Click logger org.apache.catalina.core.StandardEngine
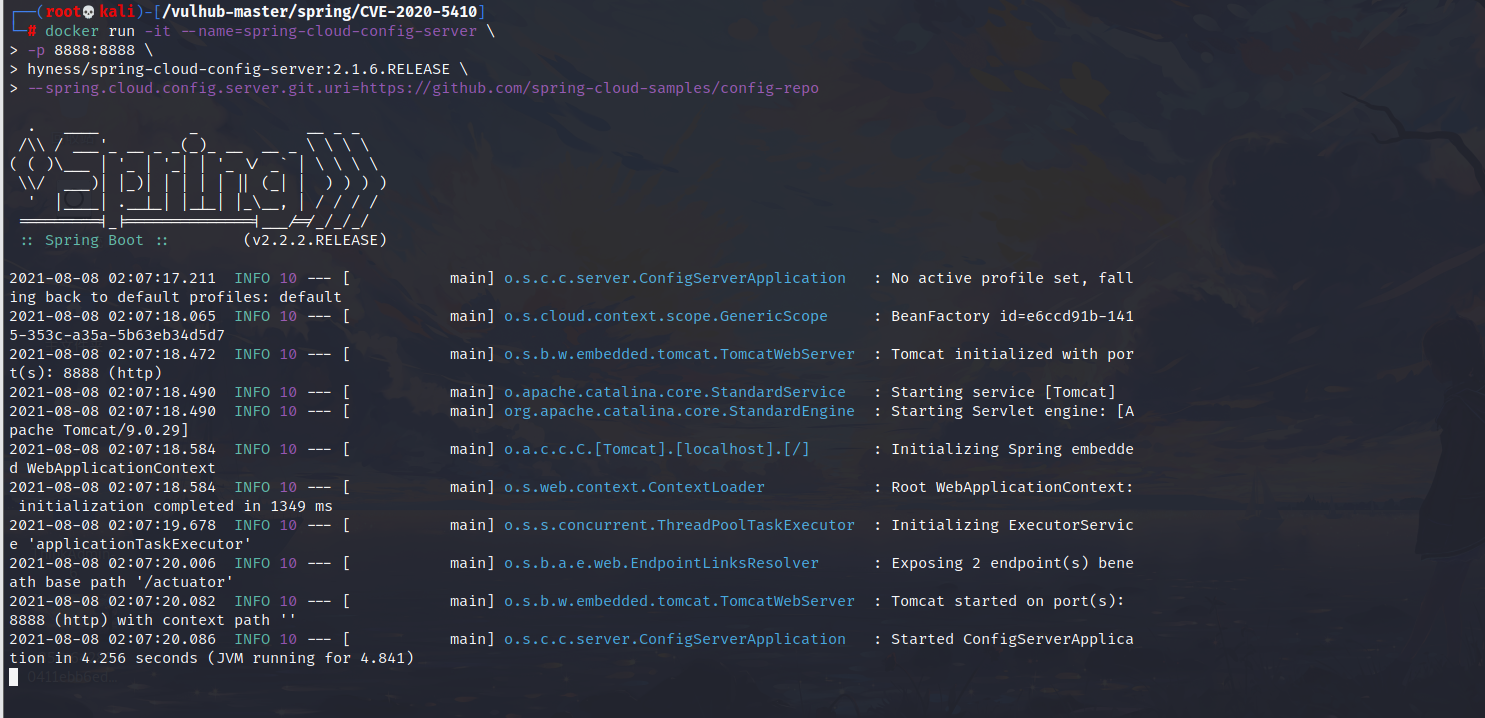The image size is (1485, 718). tap(679, 411)
